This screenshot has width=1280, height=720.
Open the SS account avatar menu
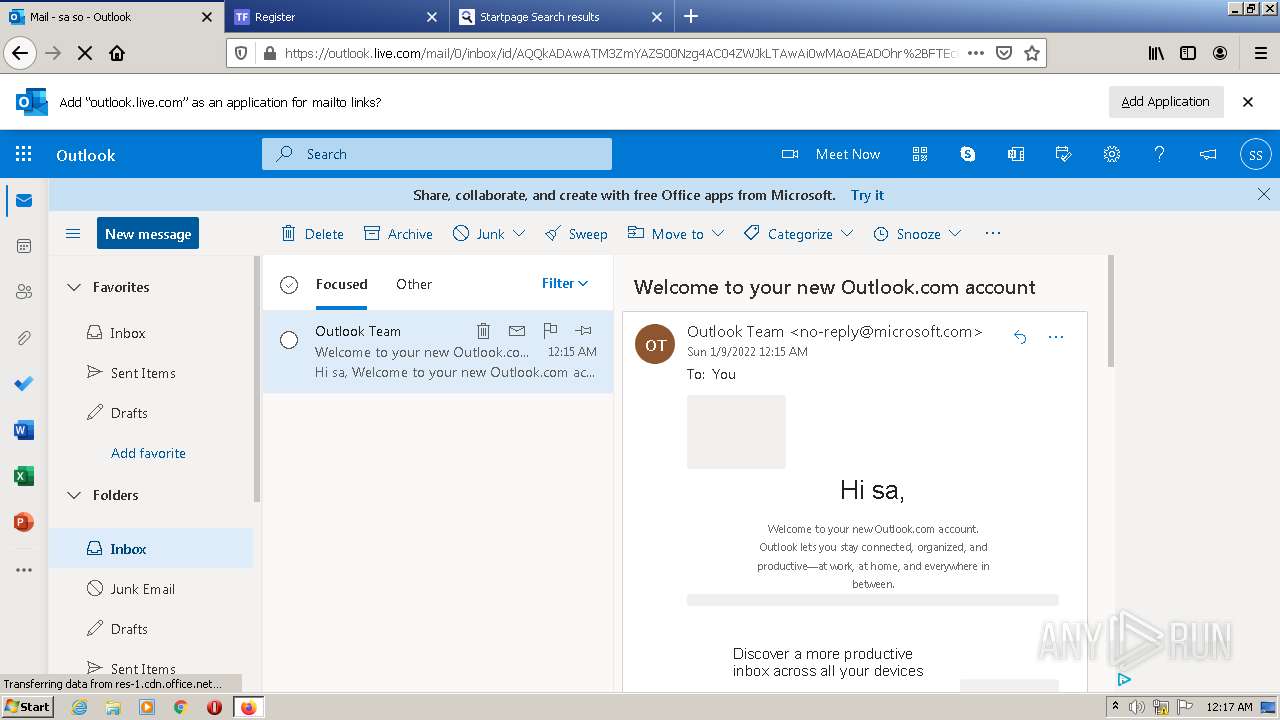point(1256,154)
